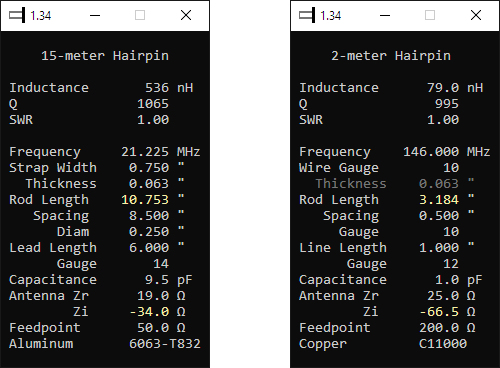
Task: Select the 146.000 MHz frequency field
Action: [447, 152]
